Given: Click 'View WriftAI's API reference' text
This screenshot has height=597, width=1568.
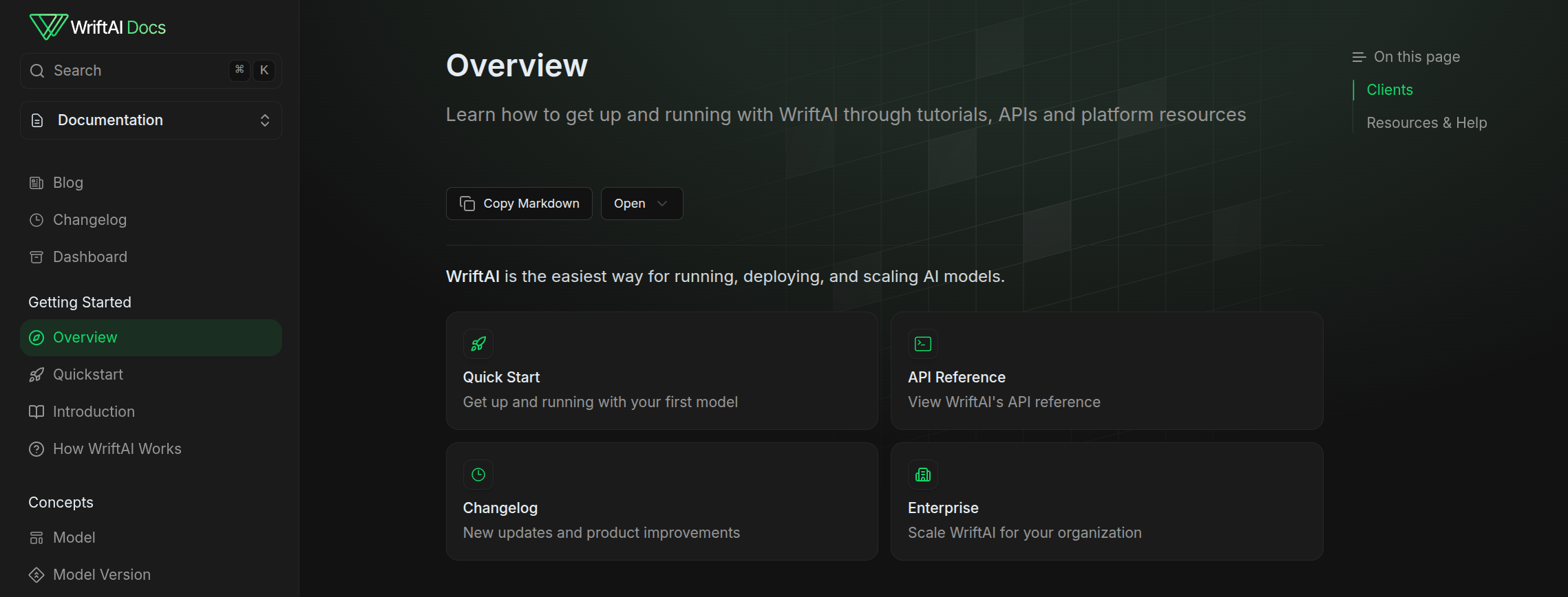Looking at the screenshot, I should pyautogui.click(x=1004, y=402).
